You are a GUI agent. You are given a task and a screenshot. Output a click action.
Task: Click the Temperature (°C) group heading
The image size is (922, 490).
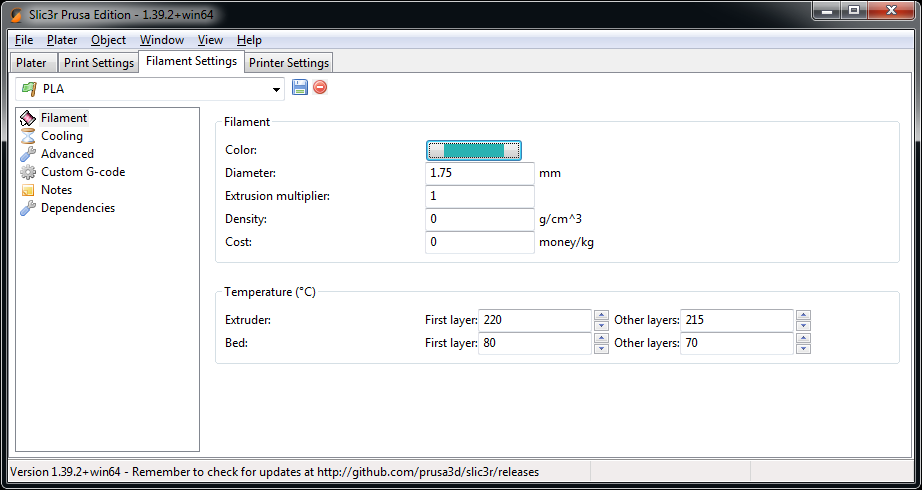tap(270, 292)
